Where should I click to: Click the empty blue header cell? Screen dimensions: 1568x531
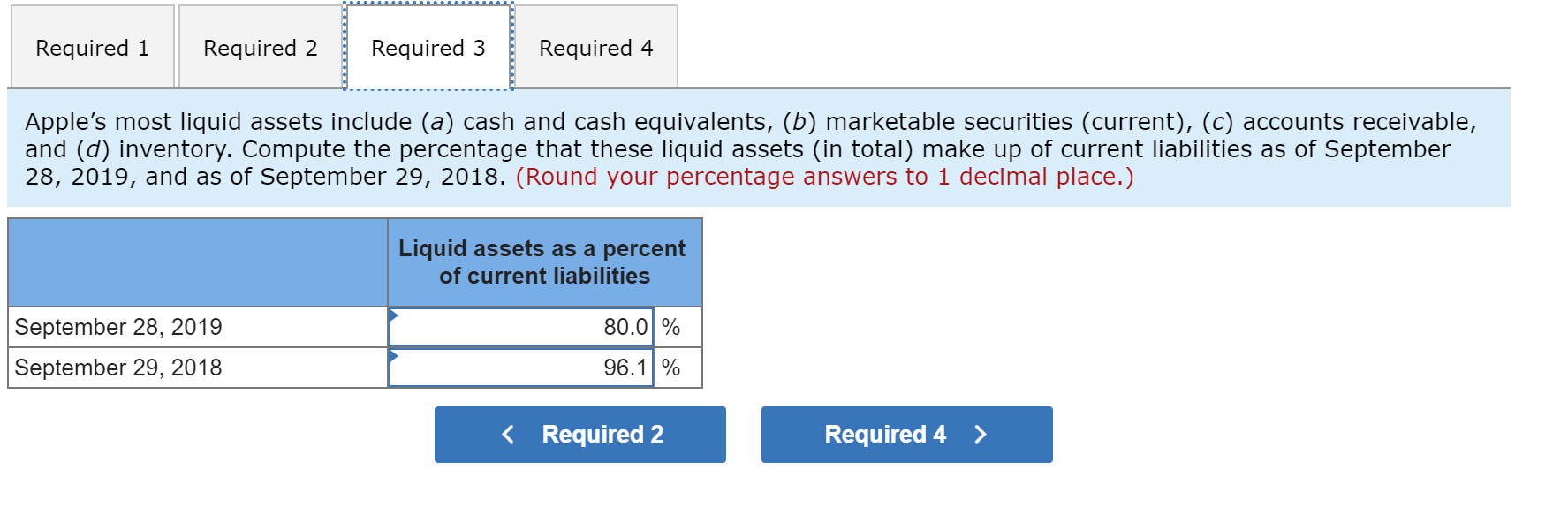point(196,262)
